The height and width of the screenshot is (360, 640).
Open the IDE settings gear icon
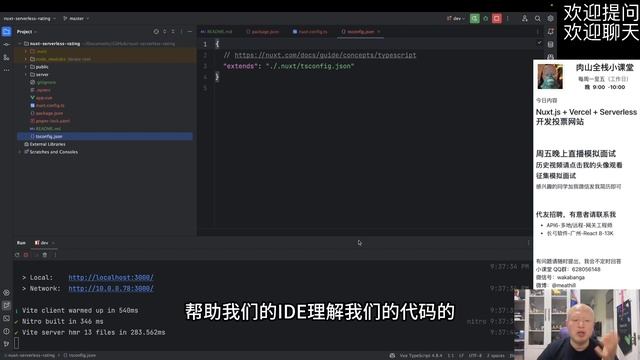[551, 18]
